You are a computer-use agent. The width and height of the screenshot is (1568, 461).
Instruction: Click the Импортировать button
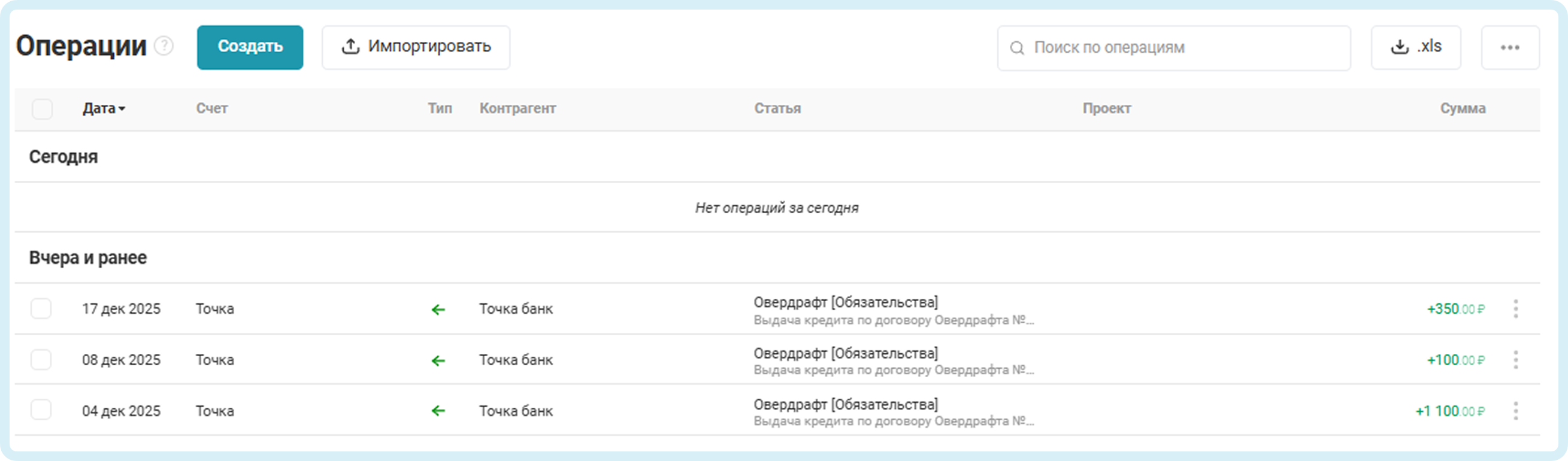point(416,47)
